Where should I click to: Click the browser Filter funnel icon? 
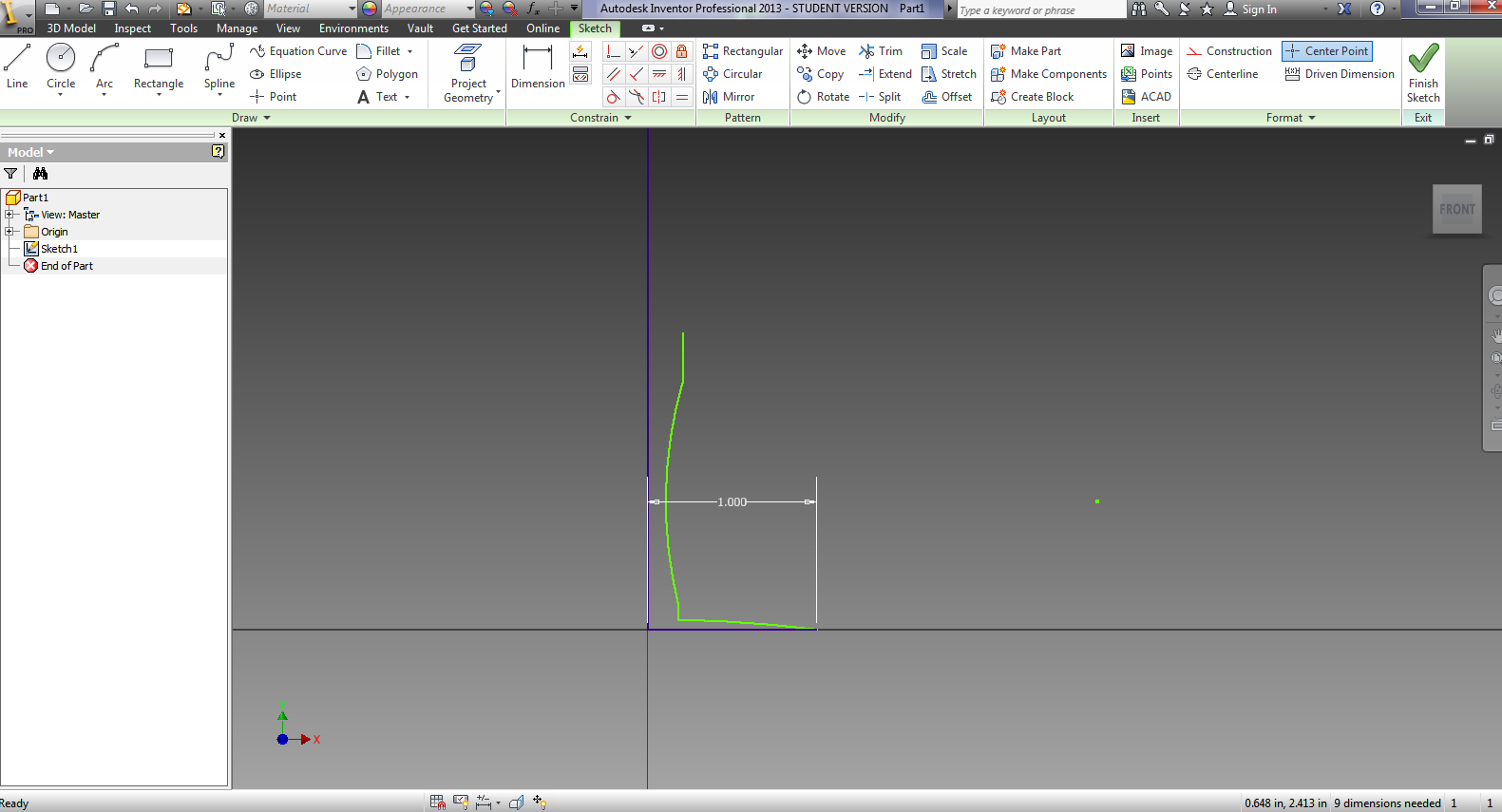(10, 174)
